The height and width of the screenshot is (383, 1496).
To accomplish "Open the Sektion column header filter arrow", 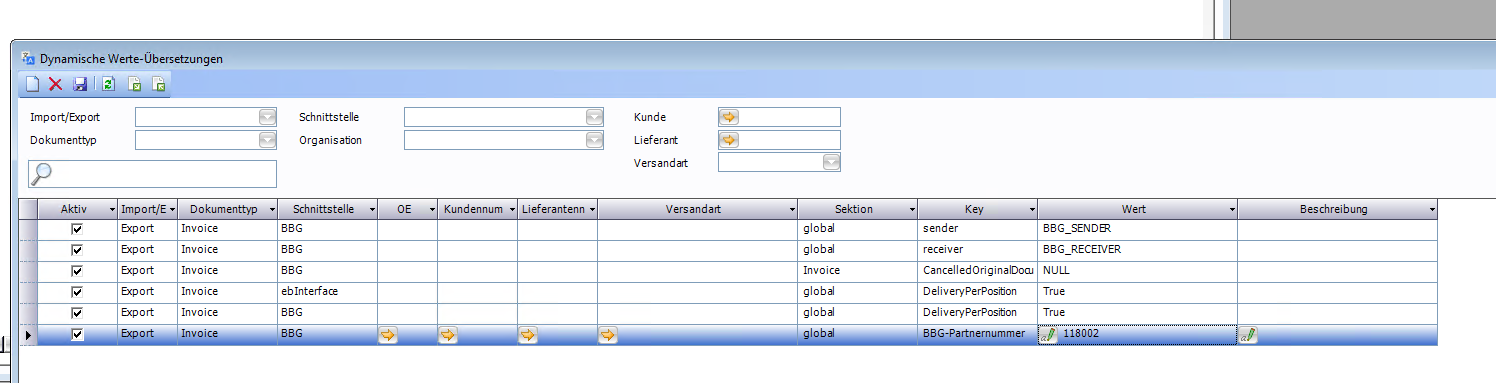I will pyautogui.click(x=912, y=210).
